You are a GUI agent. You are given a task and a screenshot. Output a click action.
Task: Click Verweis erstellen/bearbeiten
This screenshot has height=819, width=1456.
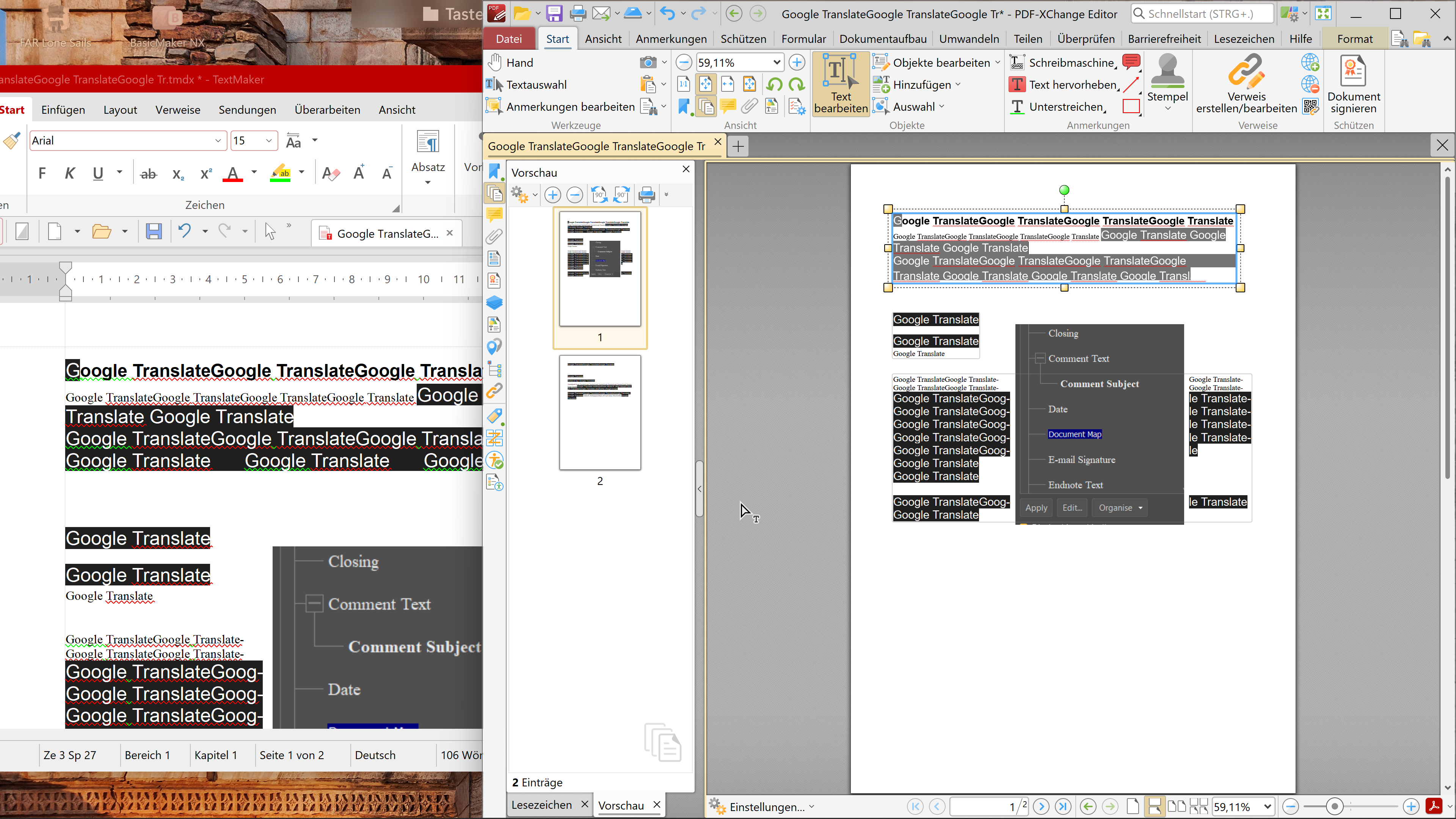[x=1246, y=84]
